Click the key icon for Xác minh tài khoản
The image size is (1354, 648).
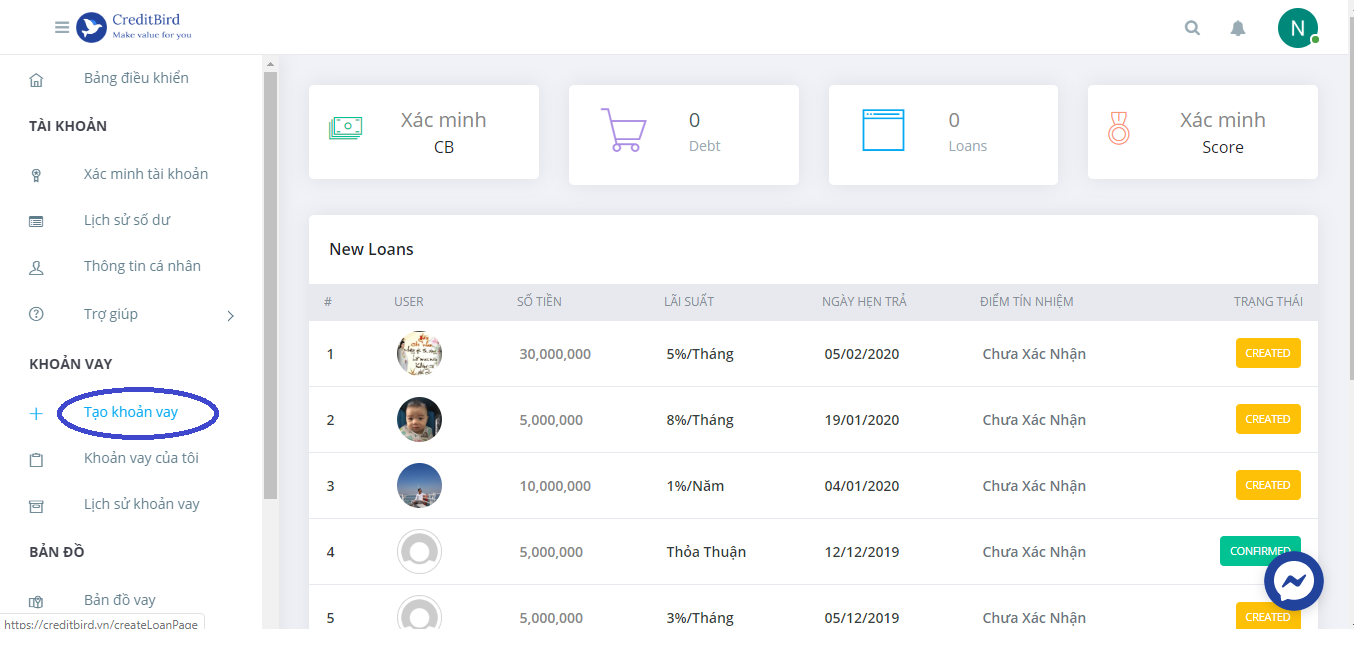pos(37,175)
